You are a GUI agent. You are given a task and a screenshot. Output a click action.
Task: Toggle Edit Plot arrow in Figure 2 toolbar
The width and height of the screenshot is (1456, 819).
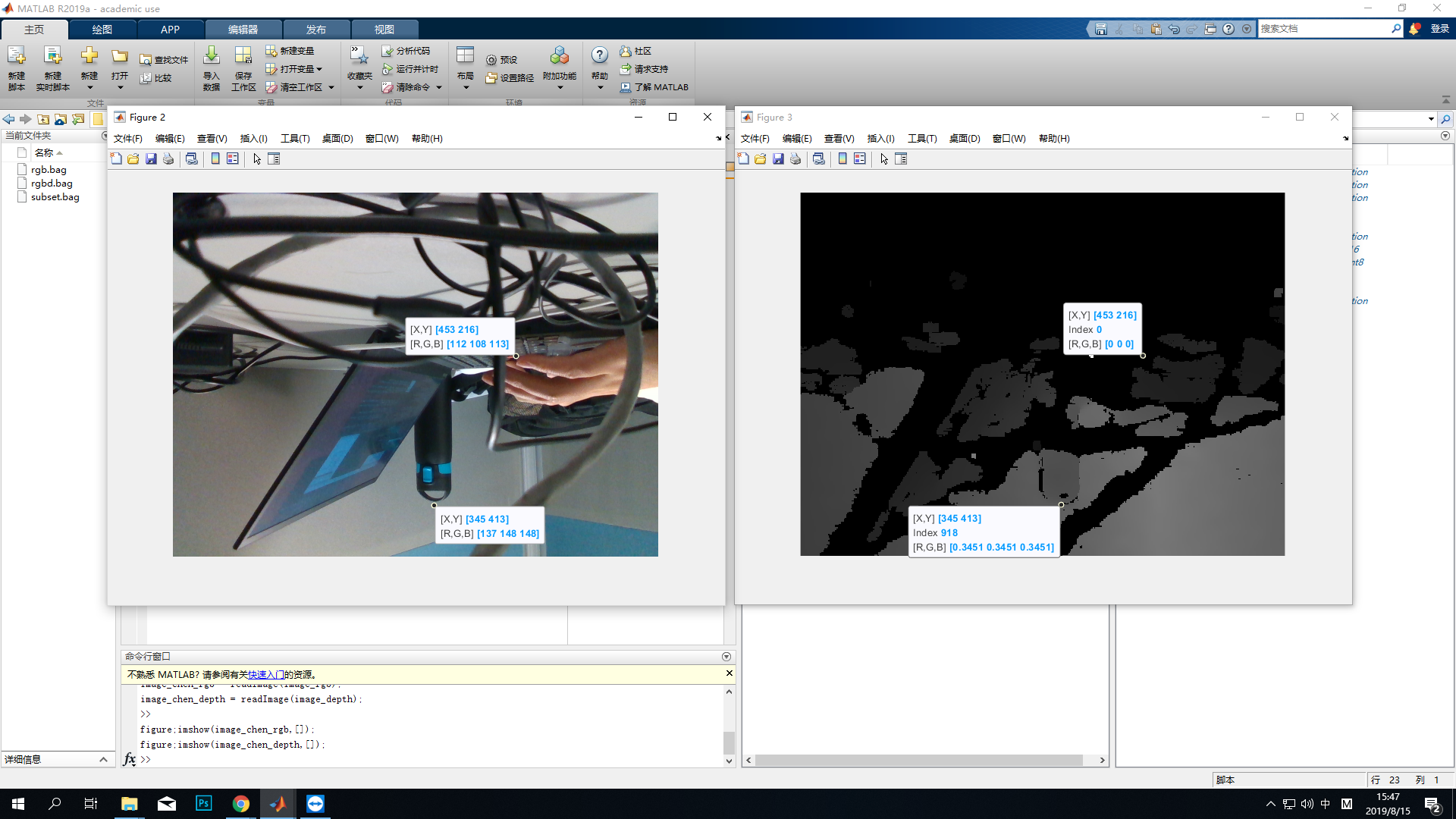tap(257, 159)
